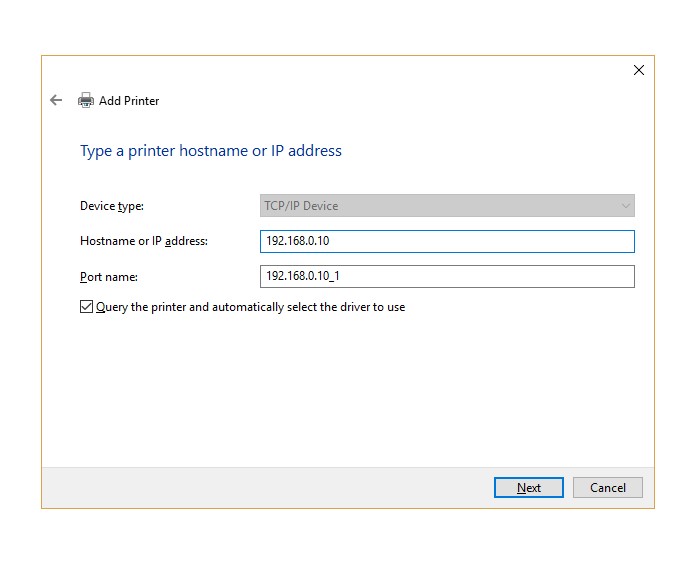Click the 'Device type:' label
The width and height of the screenshot is (696, 564).
click(x=112, y=206)
